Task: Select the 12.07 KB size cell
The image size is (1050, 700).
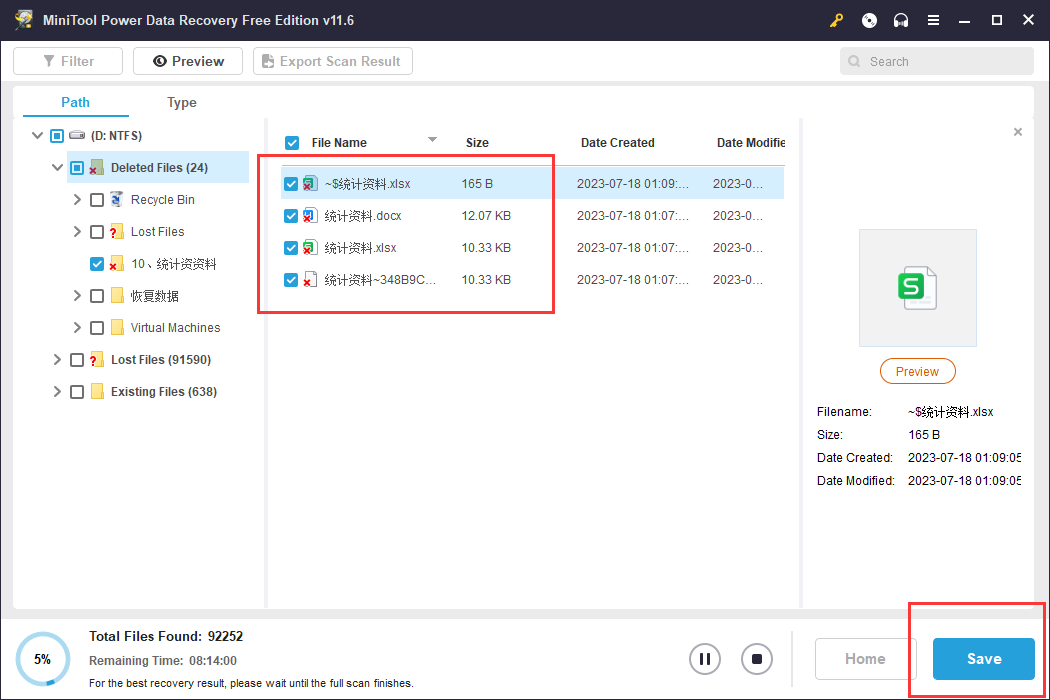Action: tap(486, 216)
